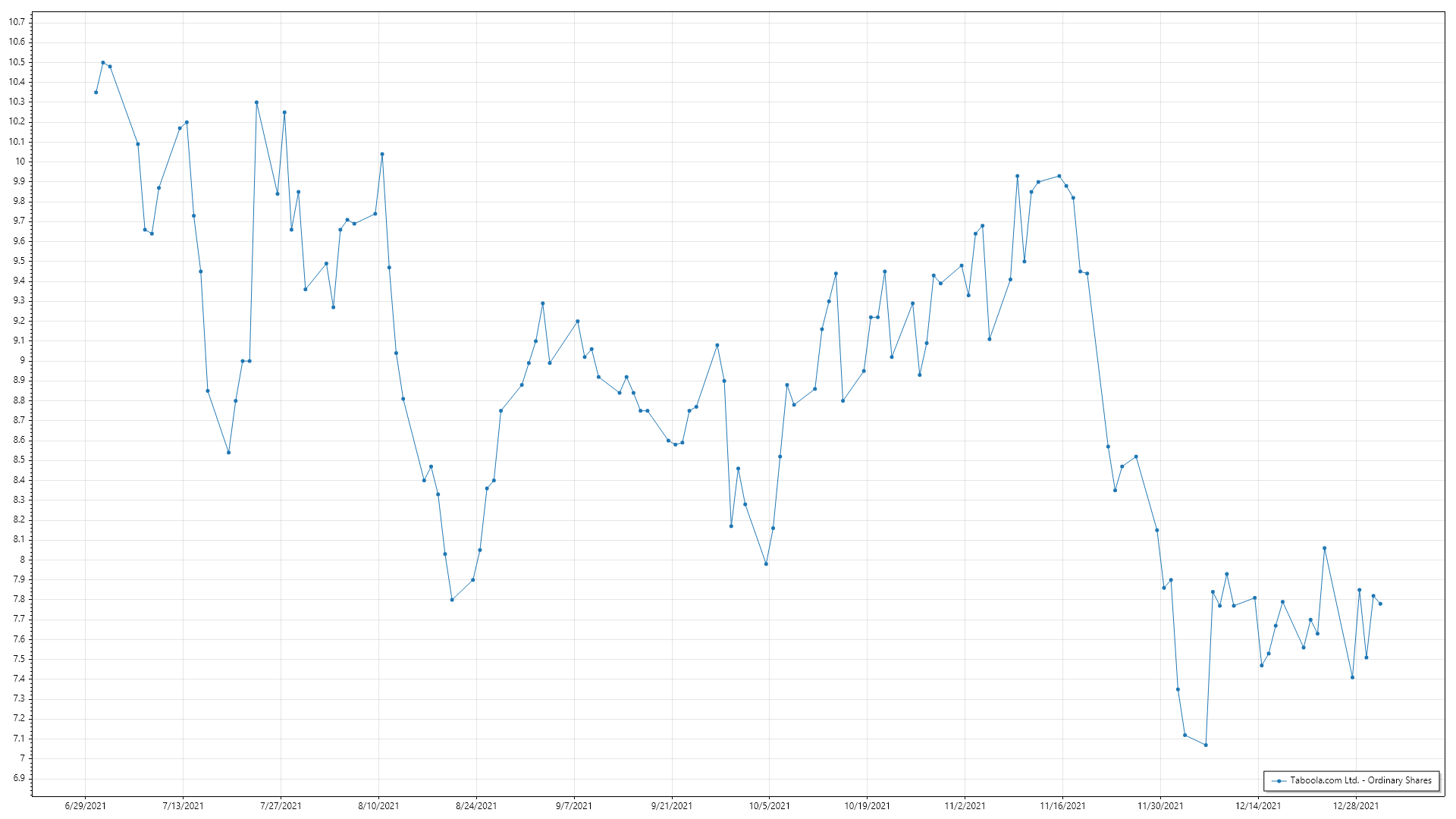The width and height of the screenshot is (1456, 819).
Task: Select the 11/16/2021 x-axis date label
Action: (x=1062, y=806)
